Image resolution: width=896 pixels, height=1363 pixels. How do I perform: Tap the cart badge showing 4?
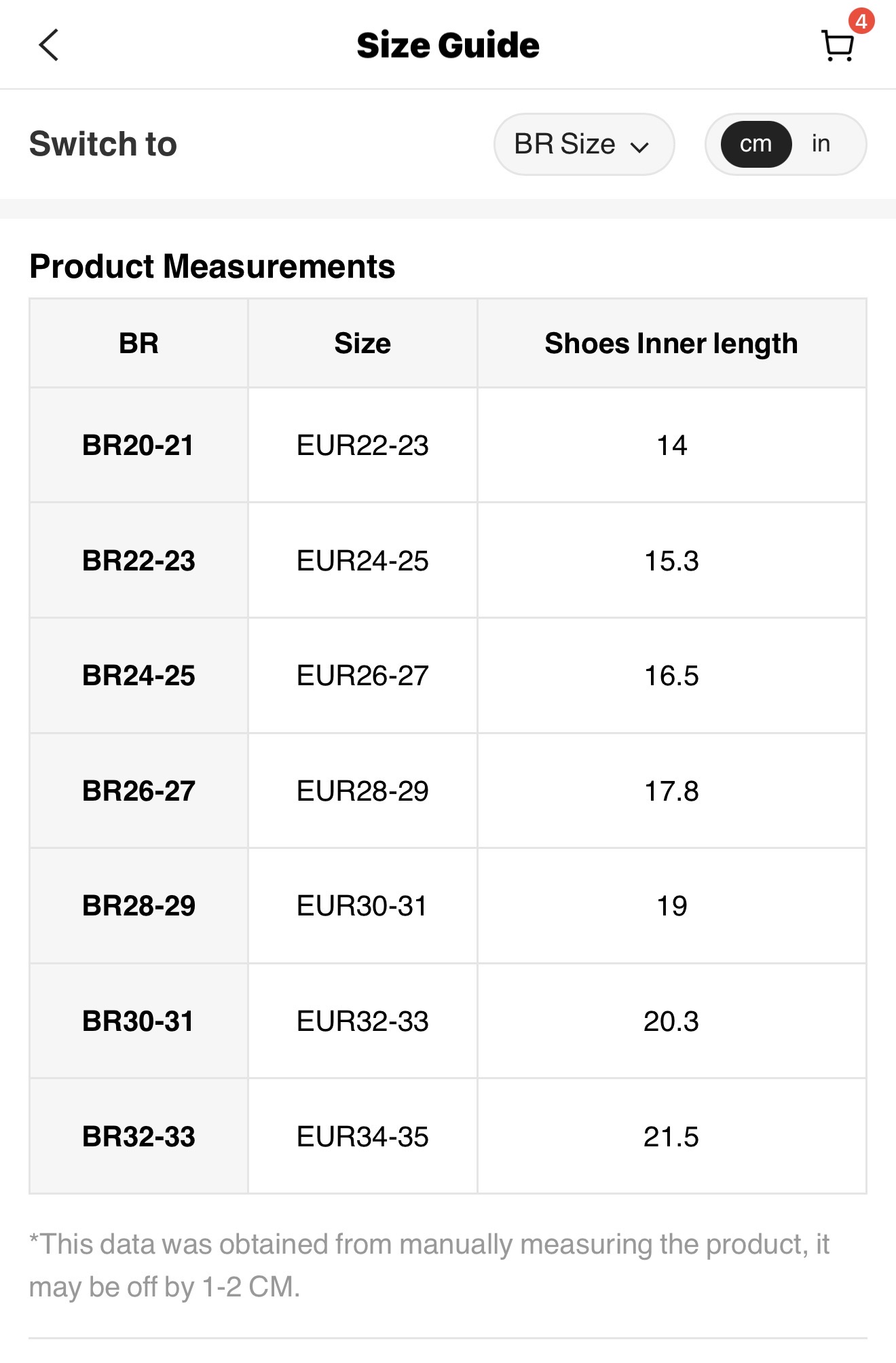[861, 21]
